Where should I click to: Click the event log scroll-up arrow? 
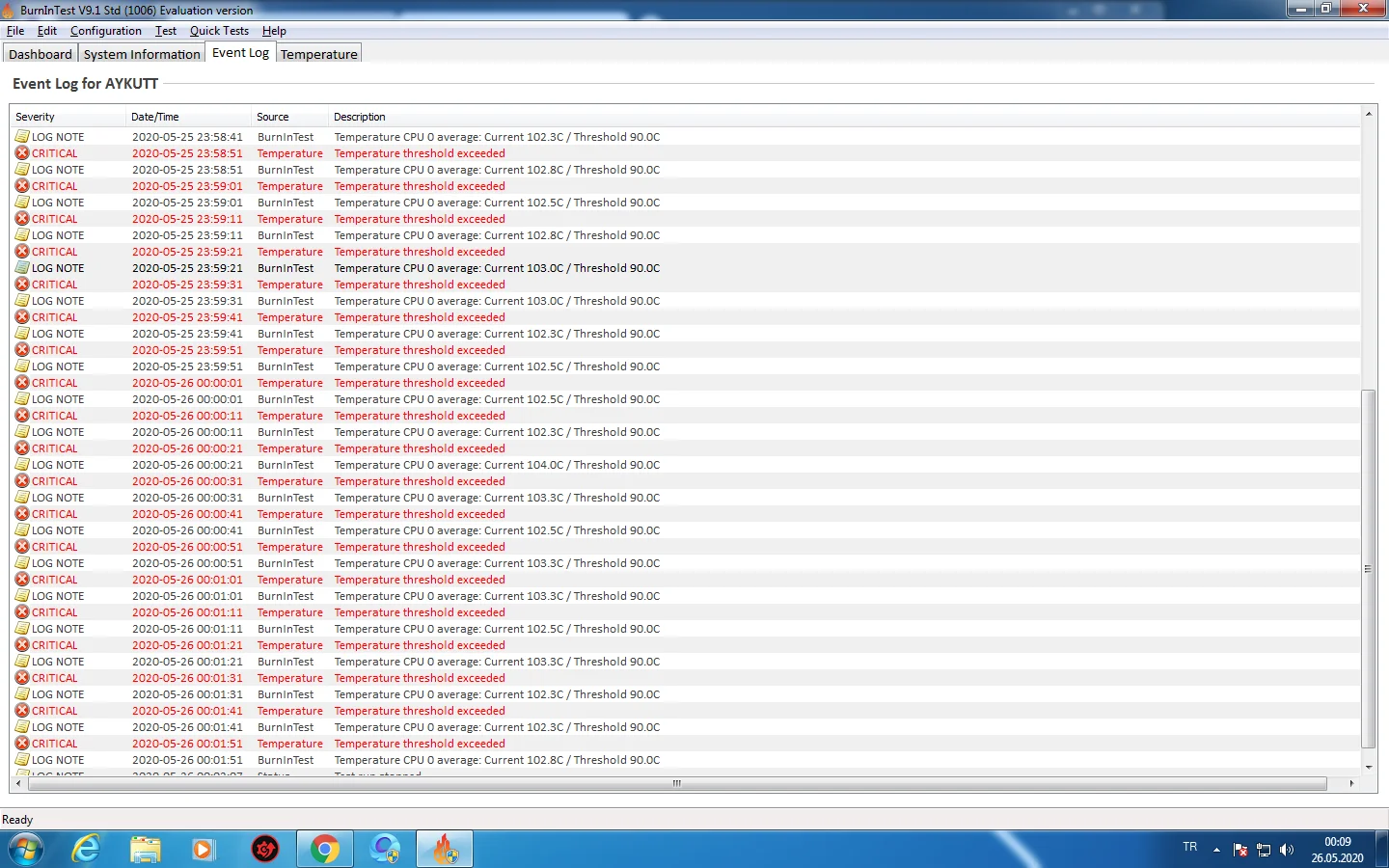click(x=1369, y=114)
